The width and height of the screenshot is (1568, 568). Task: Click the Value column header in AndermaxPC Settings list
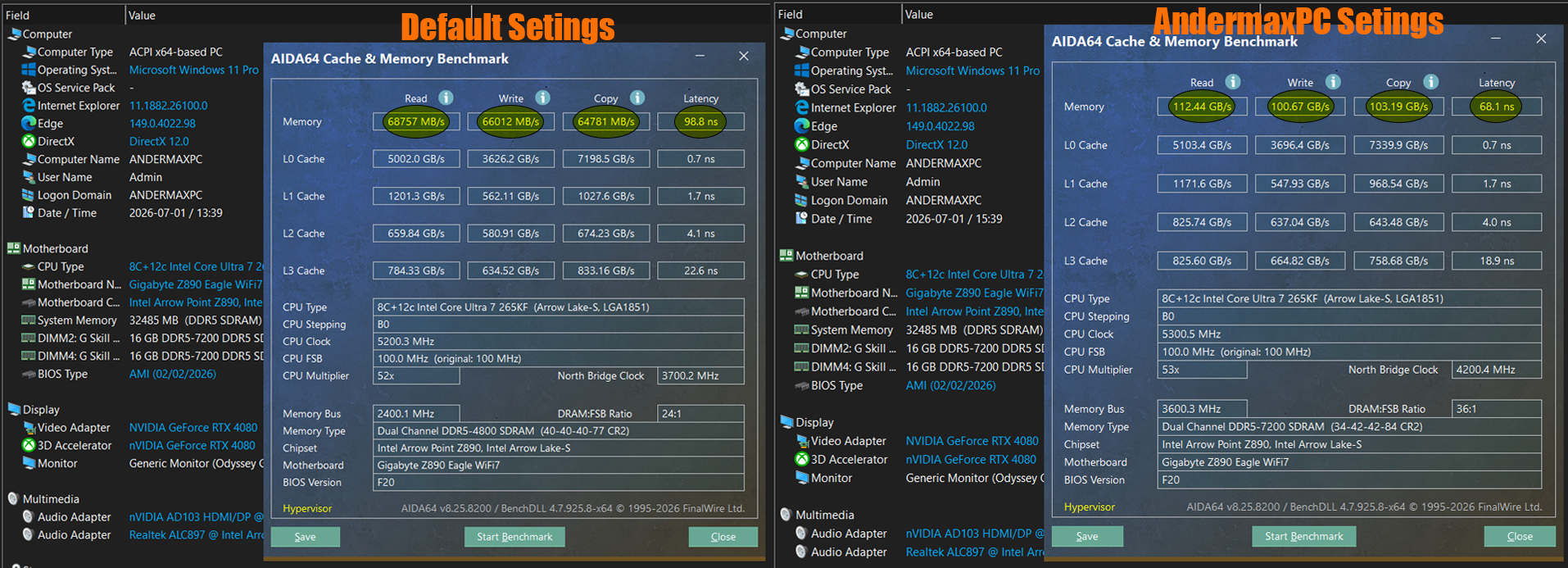click(x=918, y=14)
